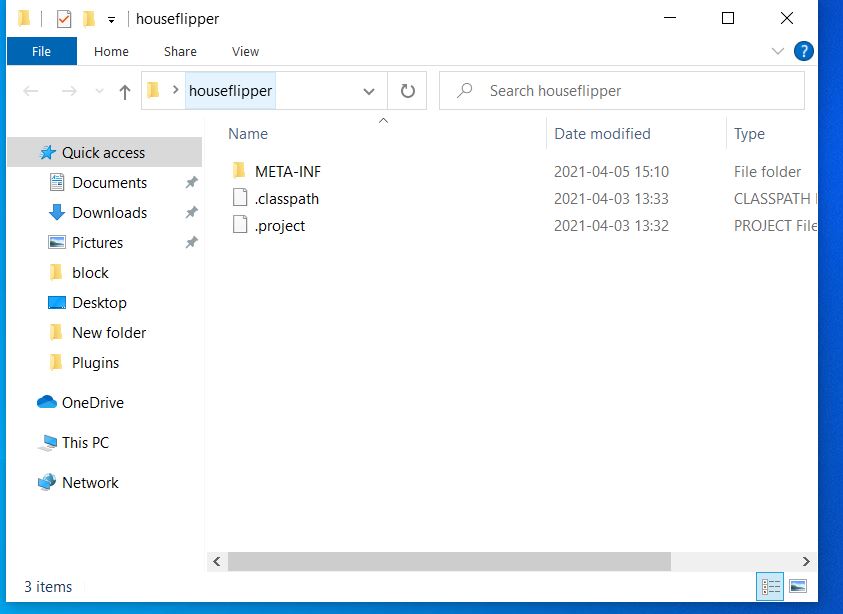Click the horizontal scrollbar left arrow
The height and width of the screenshot is (614, 843).
(x=217, y=562)
